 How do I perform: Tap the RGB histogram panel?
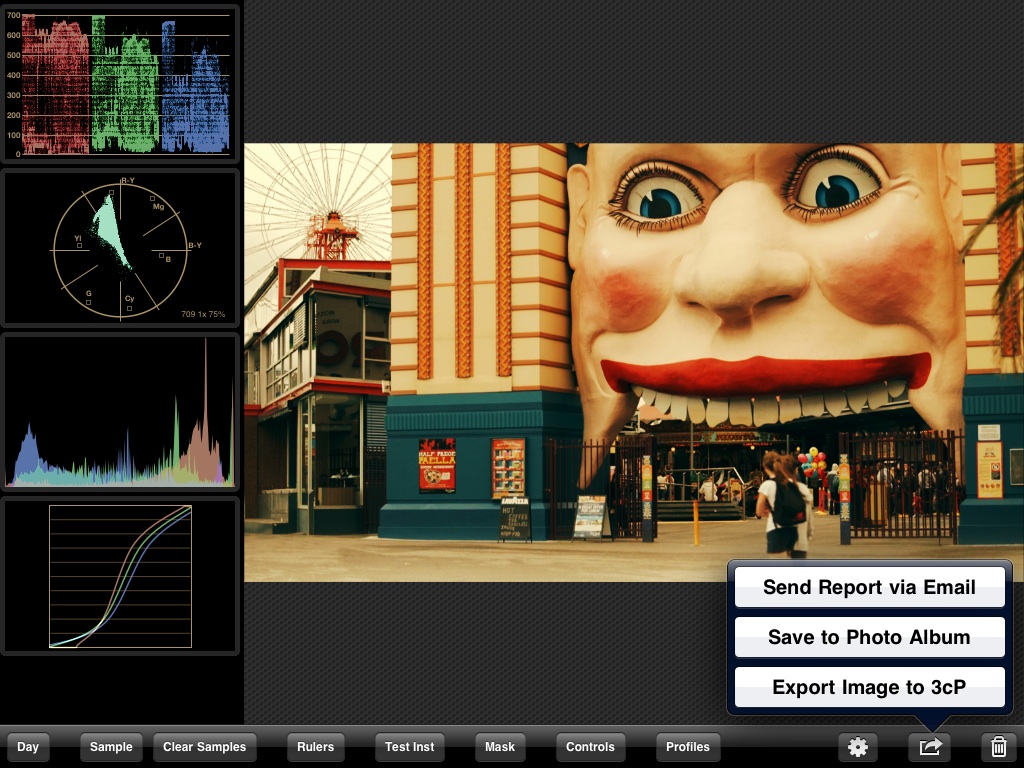(120, 412)
